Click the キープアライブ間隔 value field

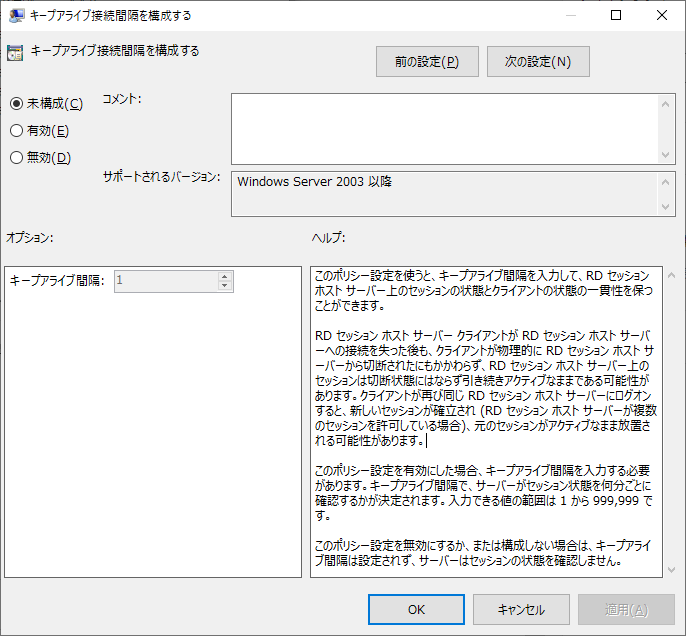(166, 281)
